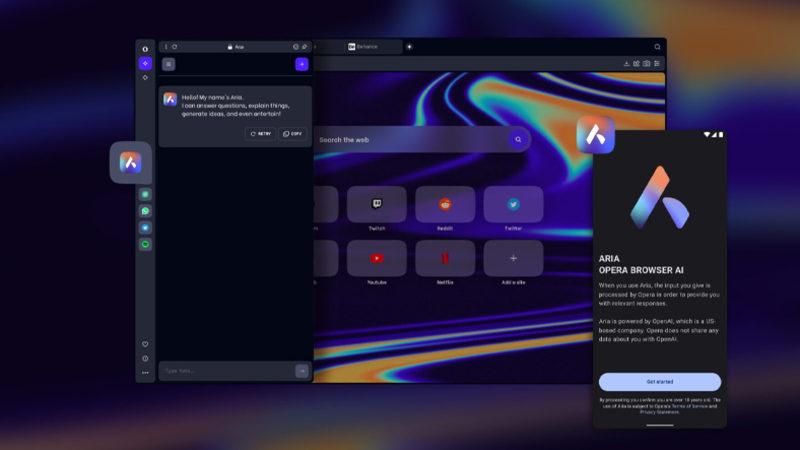Click the heart icon in sidebar

(145, 344)
